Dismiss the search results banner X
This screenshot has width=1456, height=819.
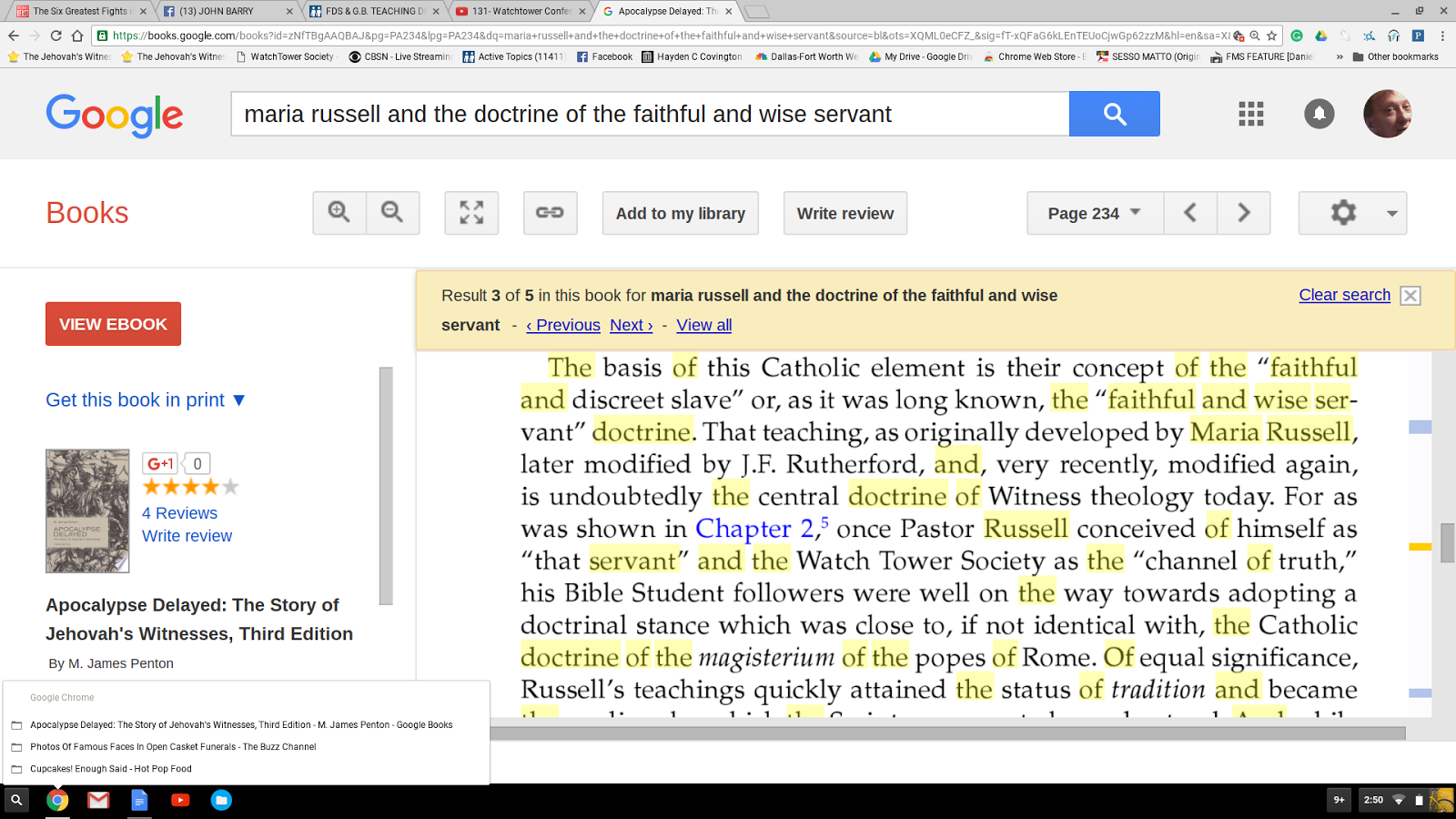pyautogui.click(x=1410, y=296)
